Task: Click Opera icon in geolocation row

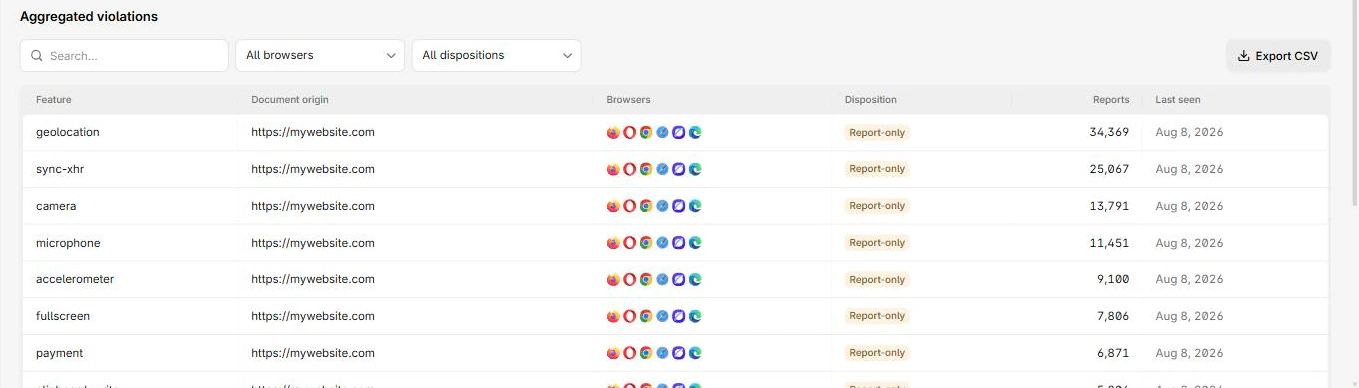Action: tap(630, 132)
